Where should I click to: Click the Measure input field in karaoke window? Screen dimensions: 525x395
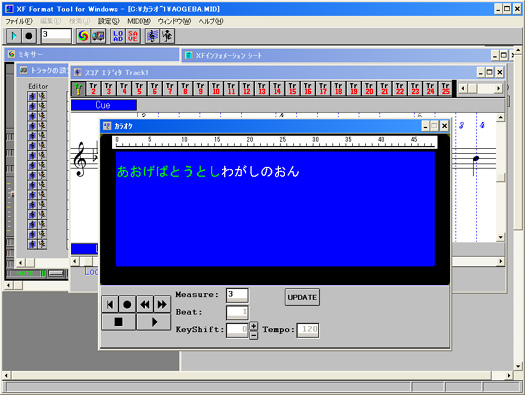point(237,295)
